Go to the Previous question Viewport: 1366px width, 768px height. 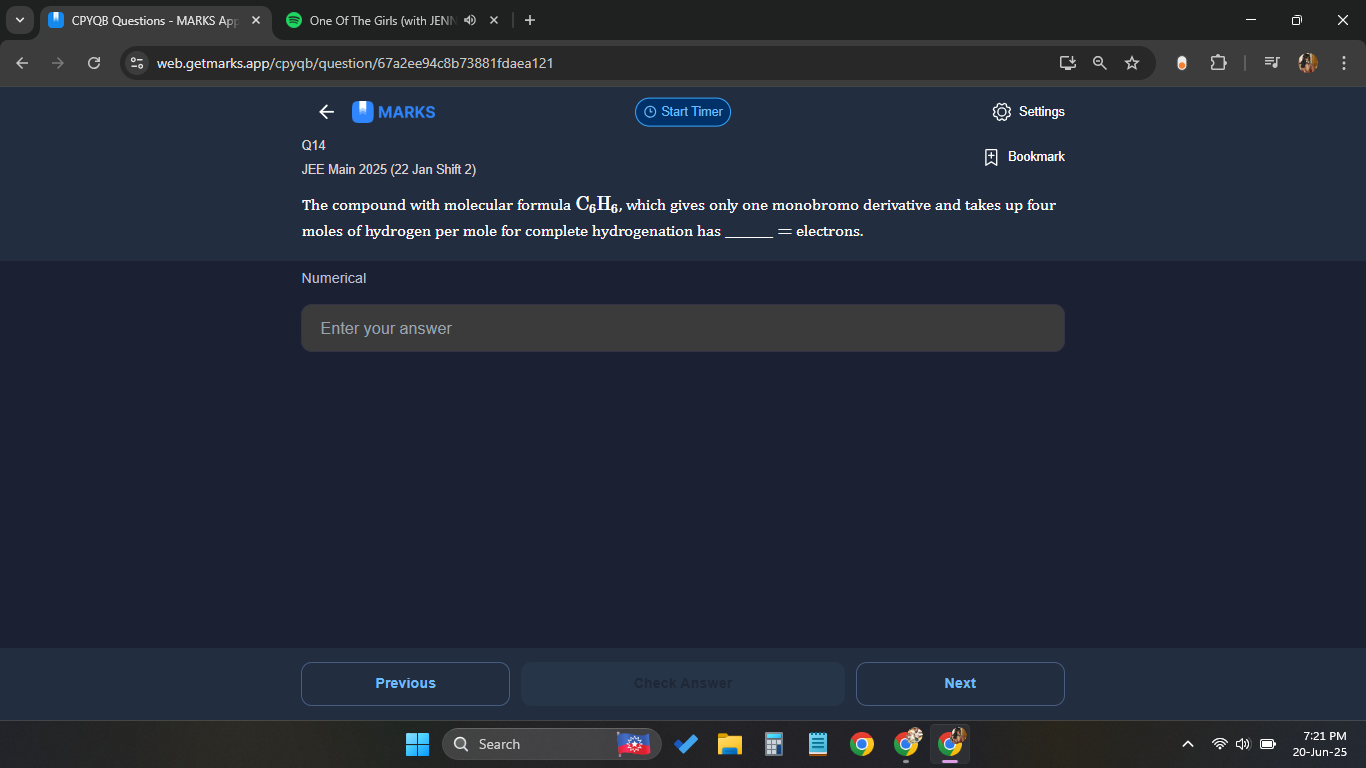405,684
